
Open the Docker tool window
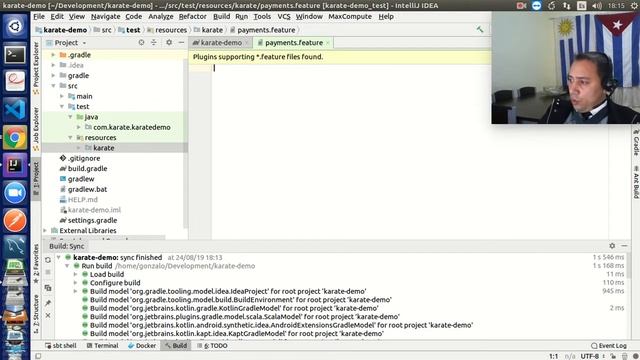click(x=142, y=346)
